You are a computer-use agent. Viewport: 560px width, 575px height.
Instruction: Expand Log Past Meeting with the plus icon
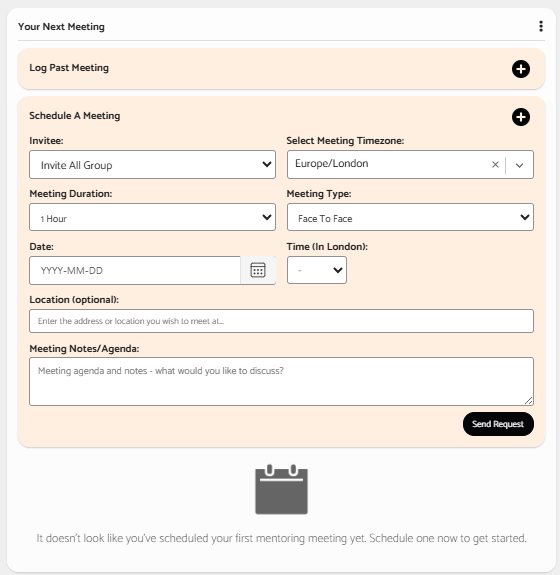point(521,69)
